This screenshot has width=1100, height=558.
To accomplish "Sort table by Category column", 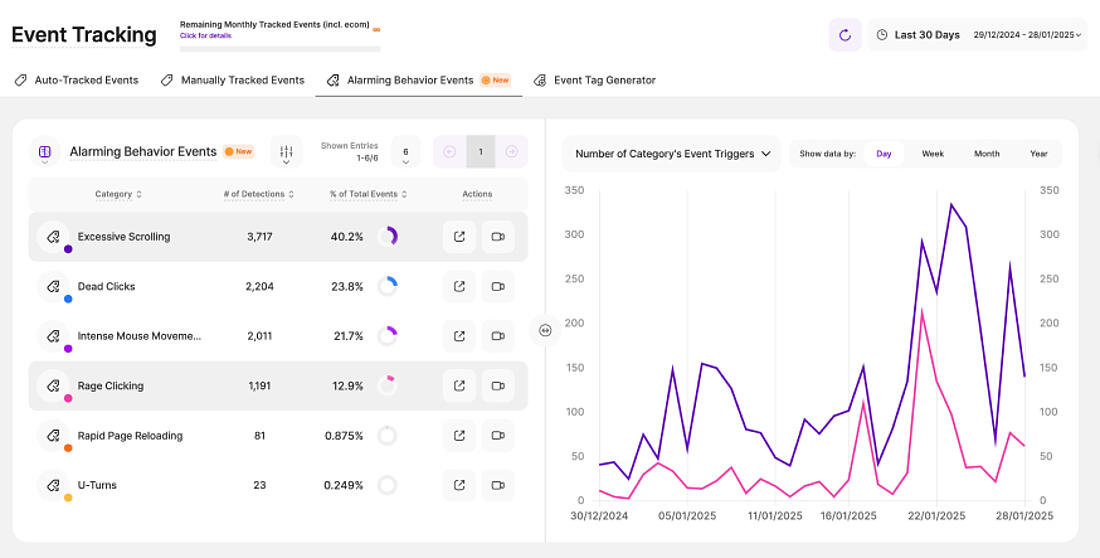I will click(x=119, y=194).
